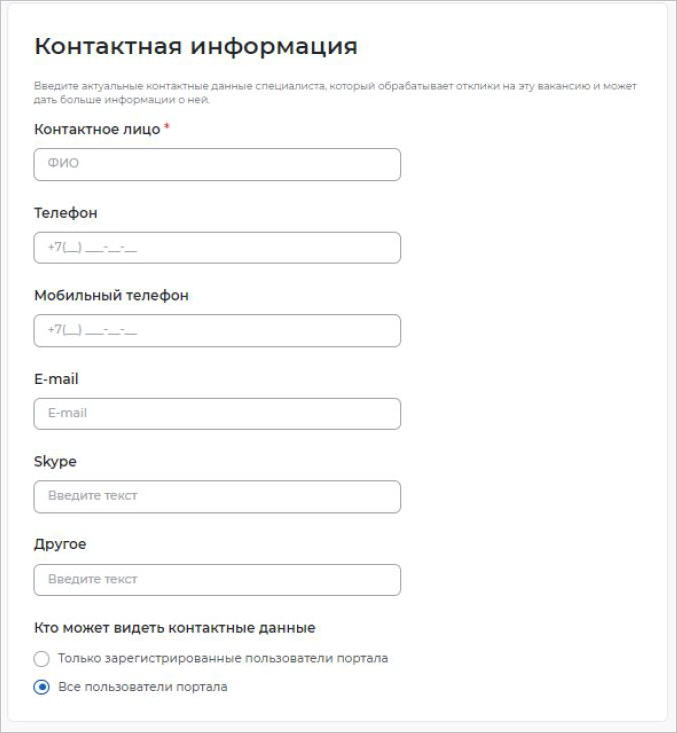Viewport: 677px width, 733px height.
Task: Click the Мобильный телефон input field
Action: pos(217,331)
